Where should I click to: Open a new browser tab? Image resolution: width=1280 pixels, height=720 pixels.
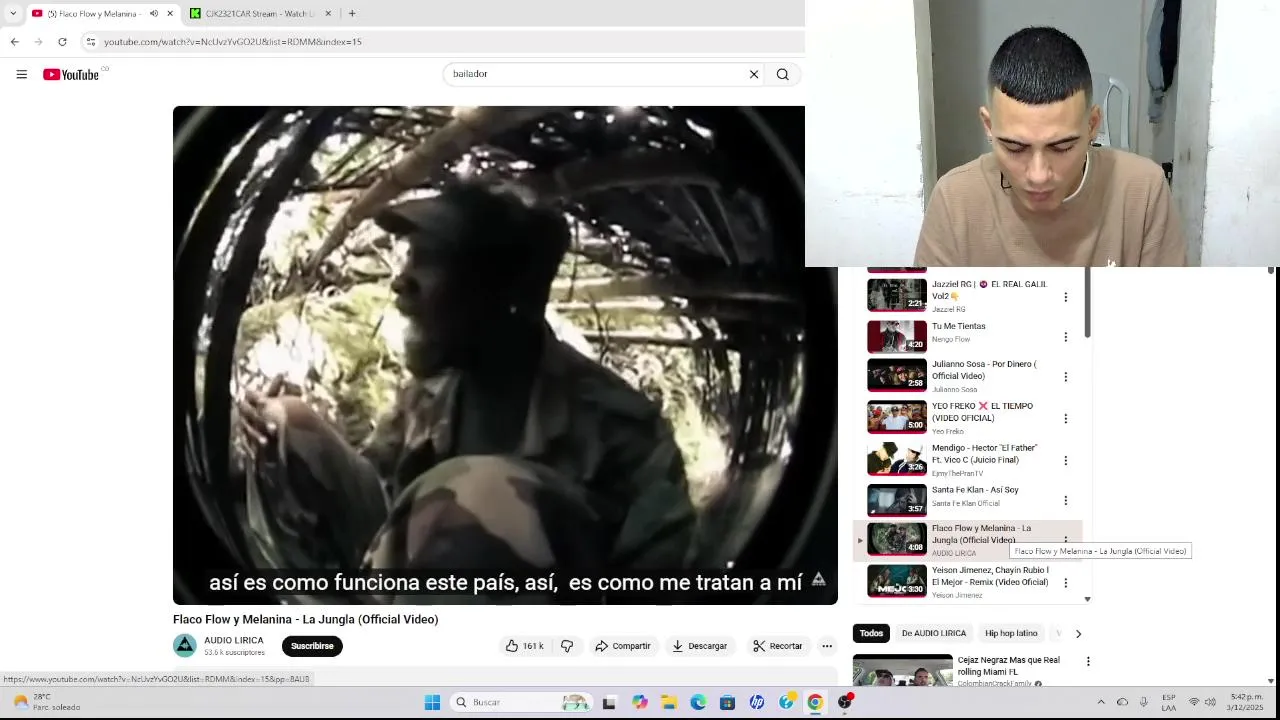coord(352,14)
